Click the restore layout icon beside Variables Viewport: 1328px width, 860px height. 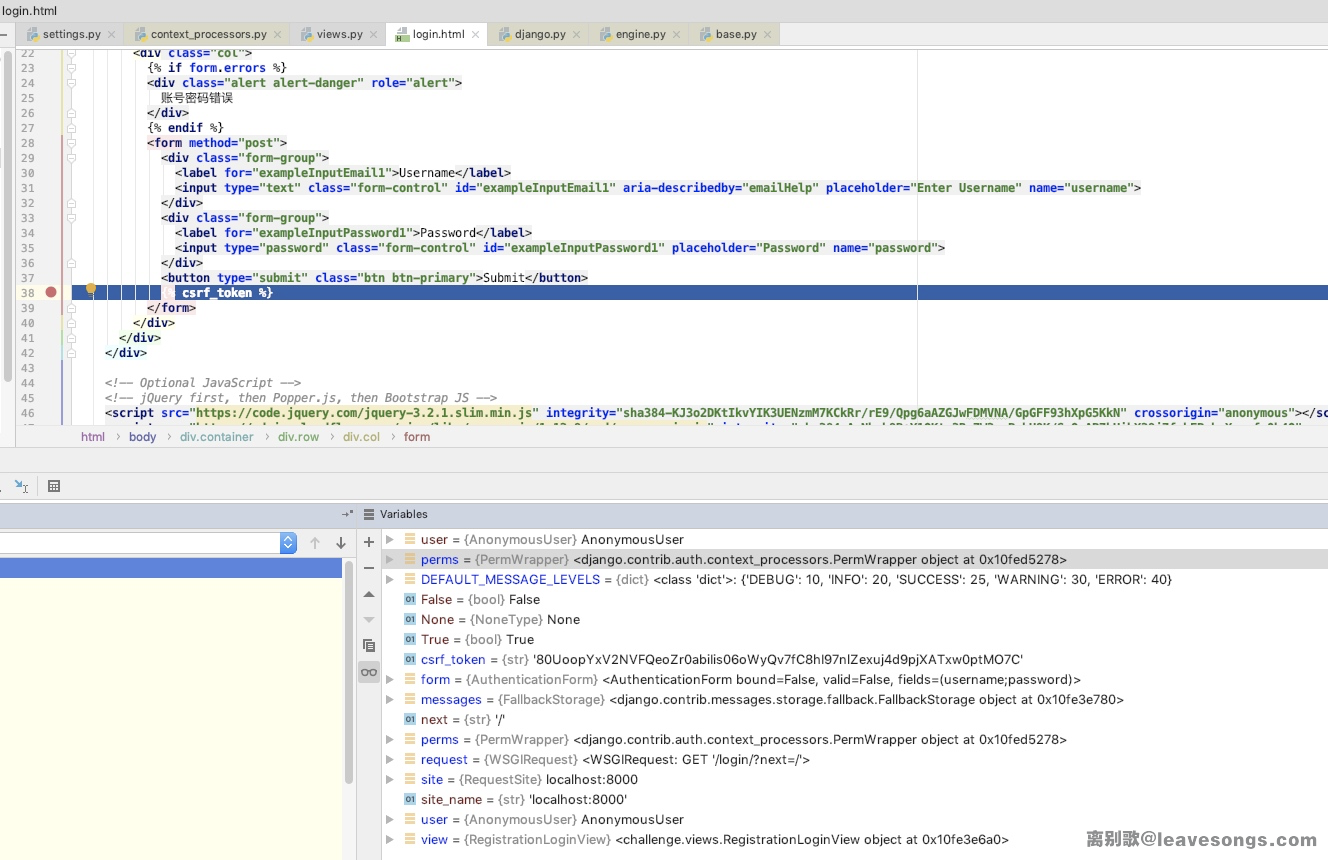pyautogui.click(x=347, y=514)
